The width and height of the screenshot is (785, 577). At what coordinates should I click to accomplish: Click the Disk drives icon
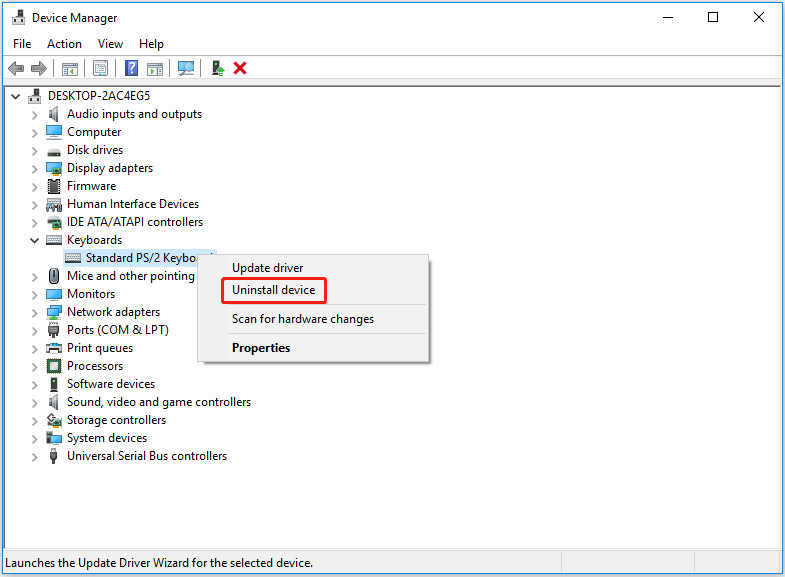click(x=54, y=152)
